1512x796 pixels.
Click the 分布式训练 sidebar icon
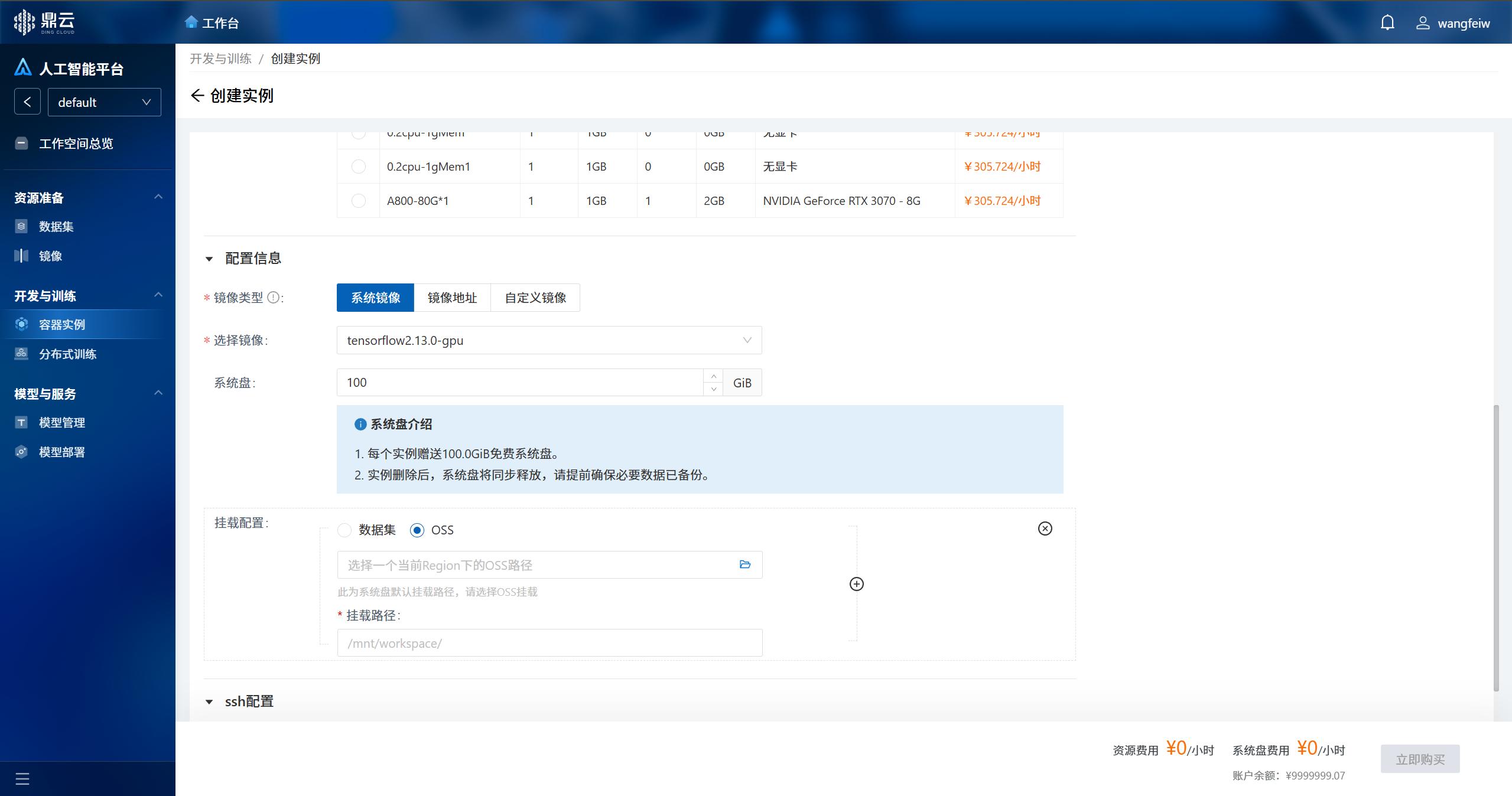[x=21, y=354]
